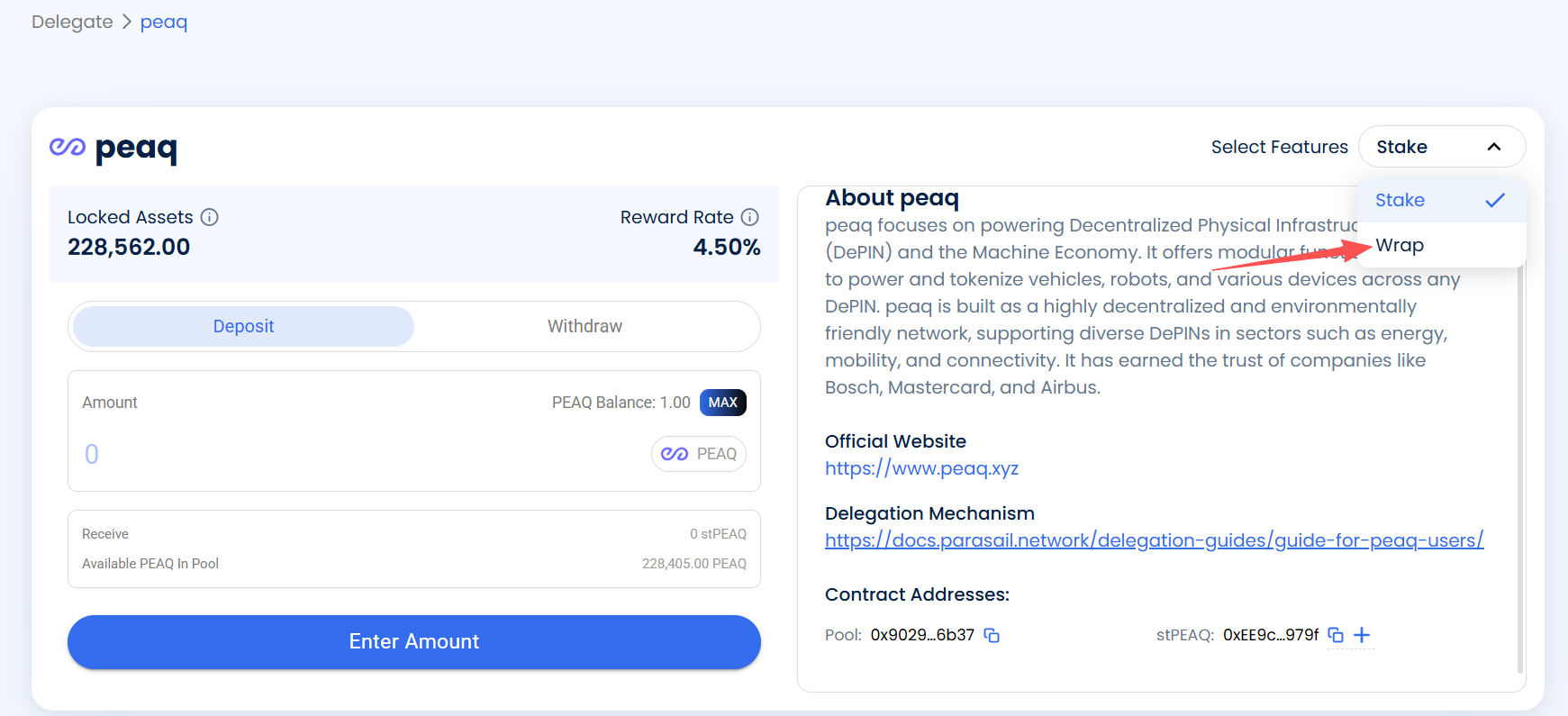1568x716 pixels.
Task: Click the MAX balance button
Action: point(723,403)
